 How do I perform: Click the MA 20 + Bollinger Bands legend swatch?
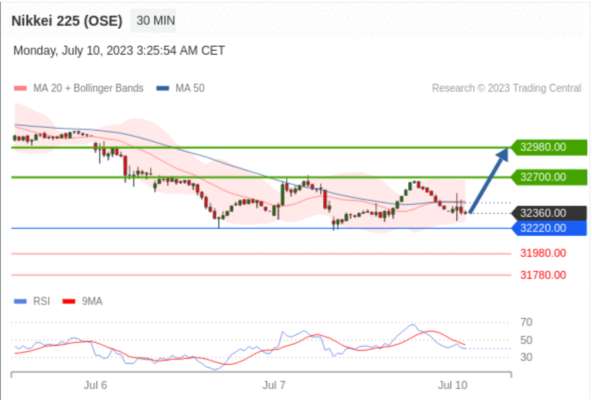[20, 88]
